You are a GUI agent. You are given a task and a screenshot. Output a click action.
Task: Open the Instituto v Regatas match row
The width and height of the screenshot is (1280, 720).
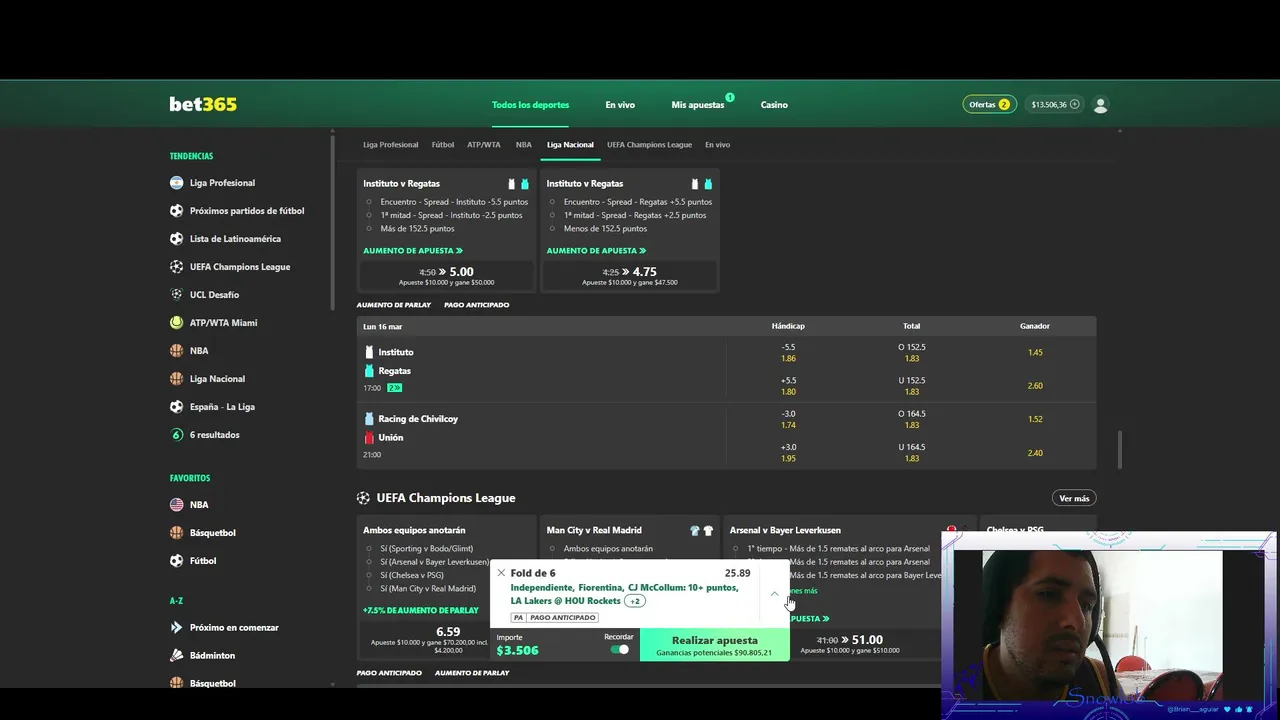[540, 370]
